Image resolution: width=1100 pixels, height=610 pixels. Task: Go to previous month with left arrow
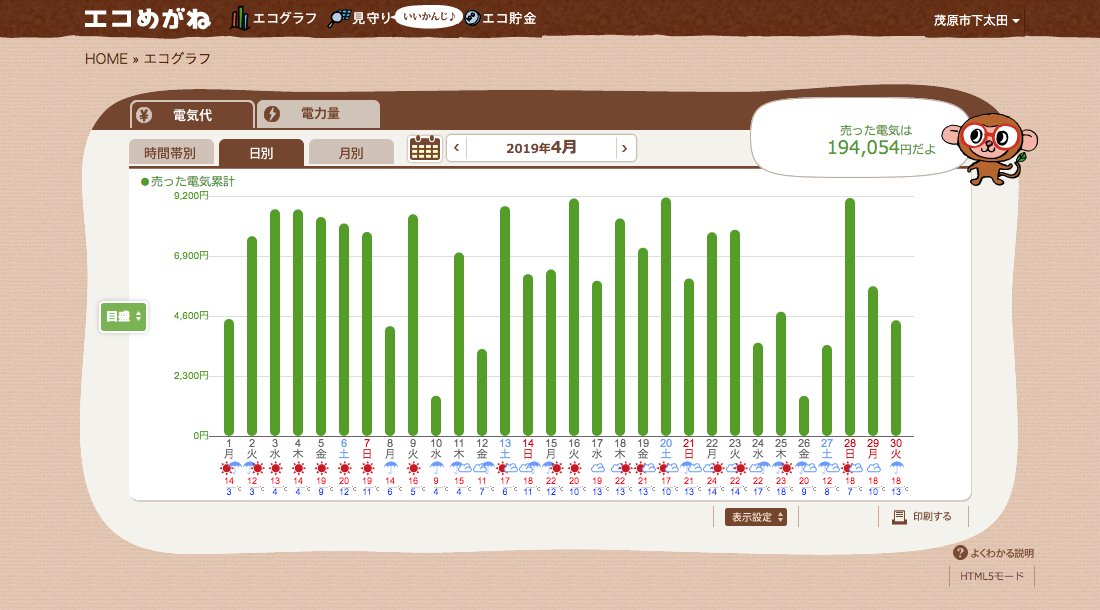[457, 148]
